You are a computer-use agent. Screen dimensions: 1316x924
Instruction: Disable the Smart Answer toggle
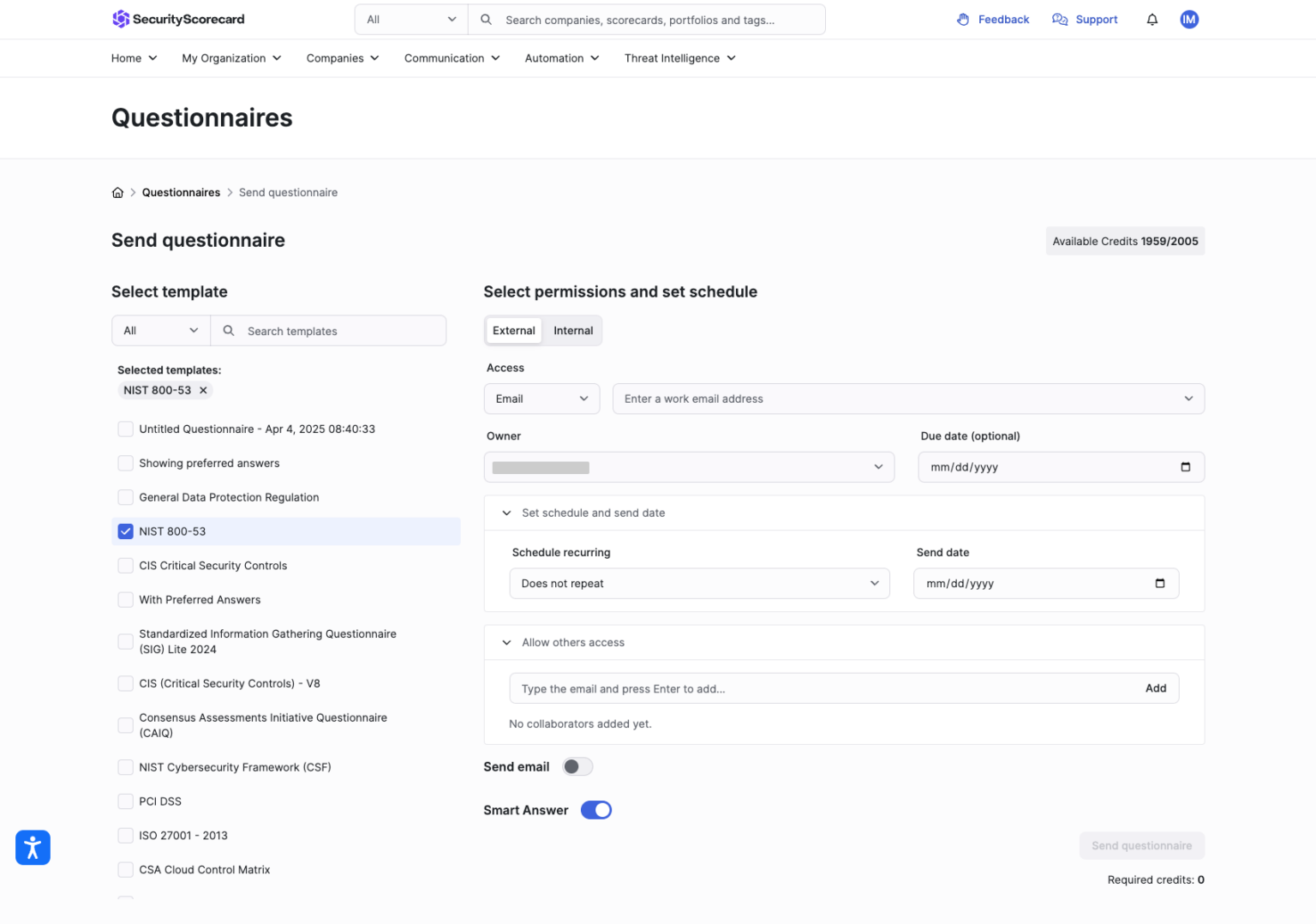(x=595, y=809)
